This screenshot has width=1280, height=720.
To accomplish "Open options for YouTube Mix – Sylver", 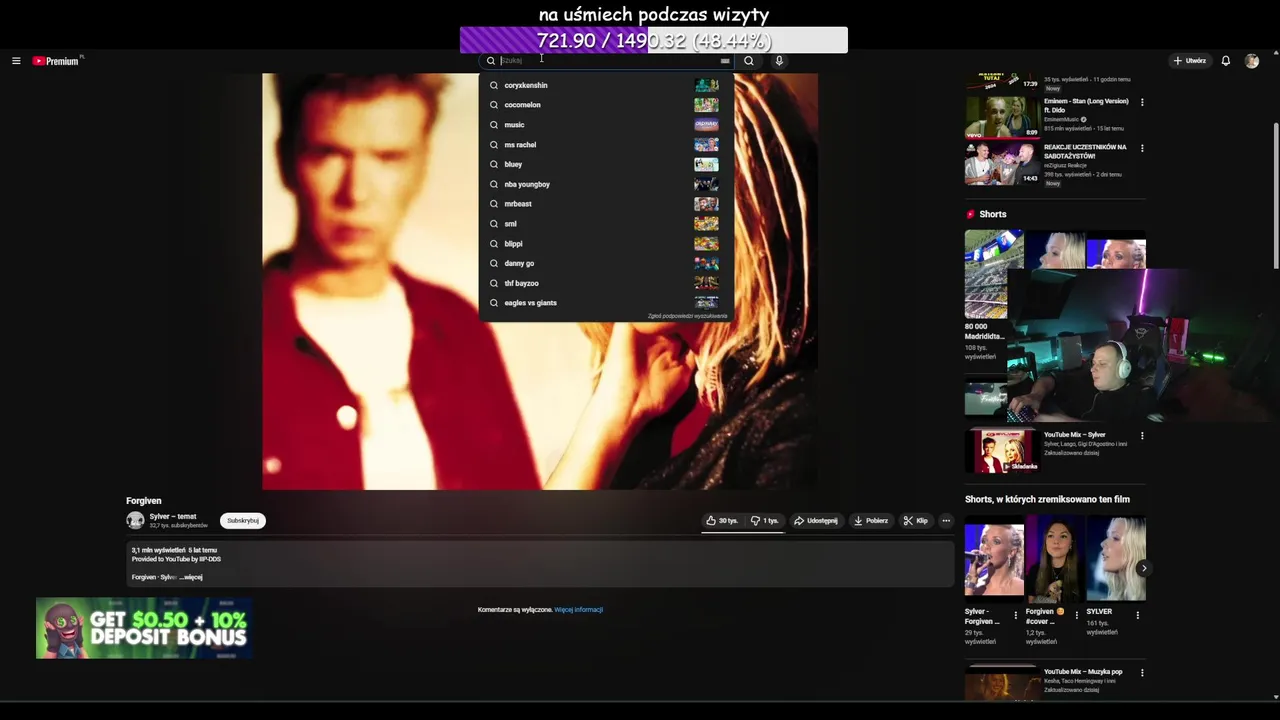I will 1142,436.
